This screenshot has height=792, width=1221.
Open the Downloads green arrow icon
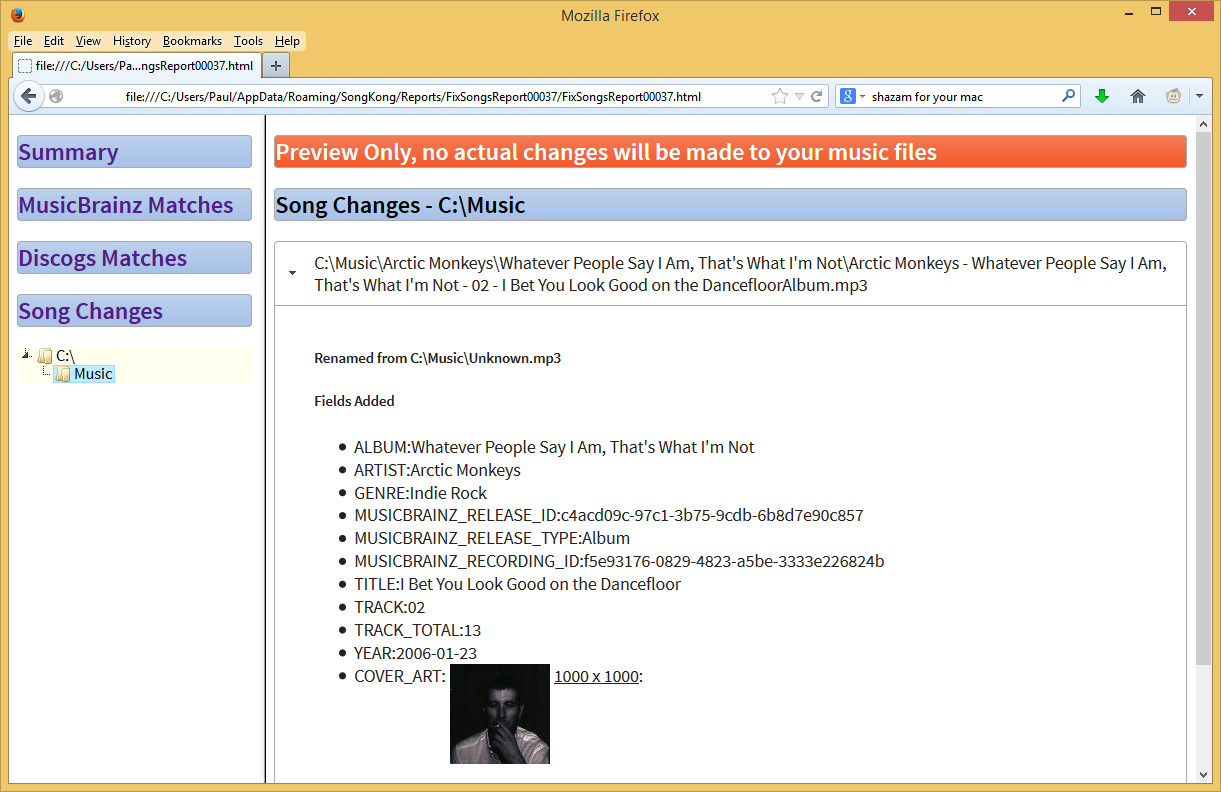point(1102,96)
